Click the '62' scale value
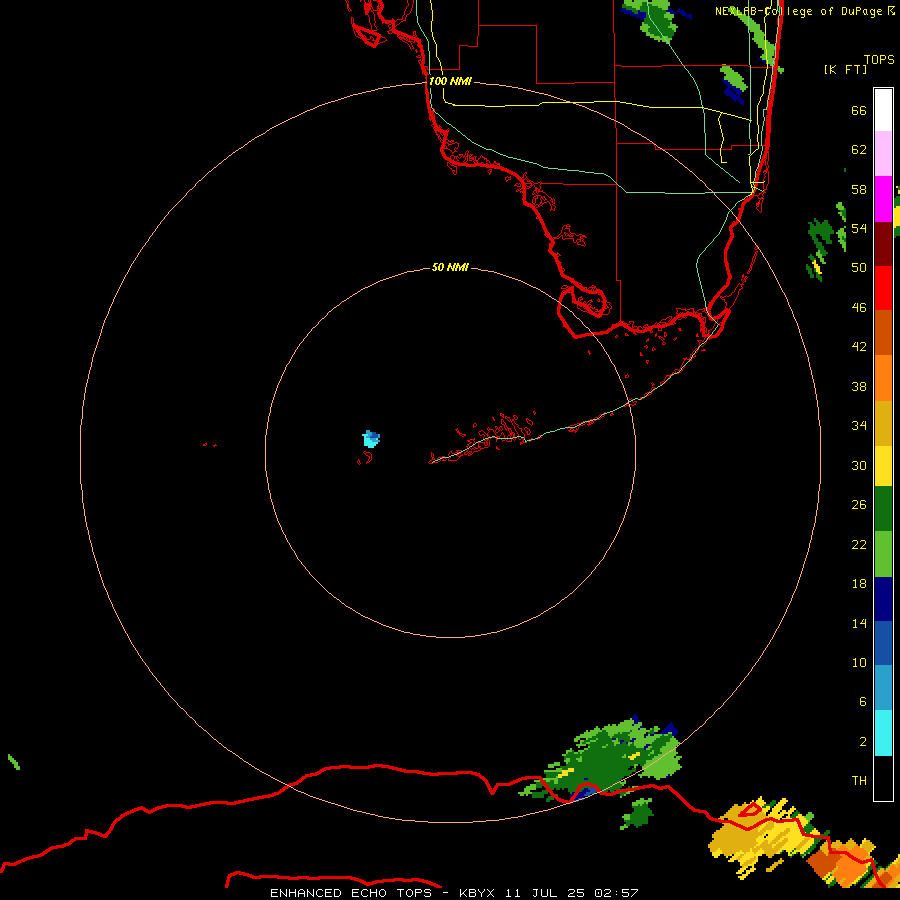Image resolution: width=900 pixels, height=900 pixels. pyautogui.click(x=859, y=149)
